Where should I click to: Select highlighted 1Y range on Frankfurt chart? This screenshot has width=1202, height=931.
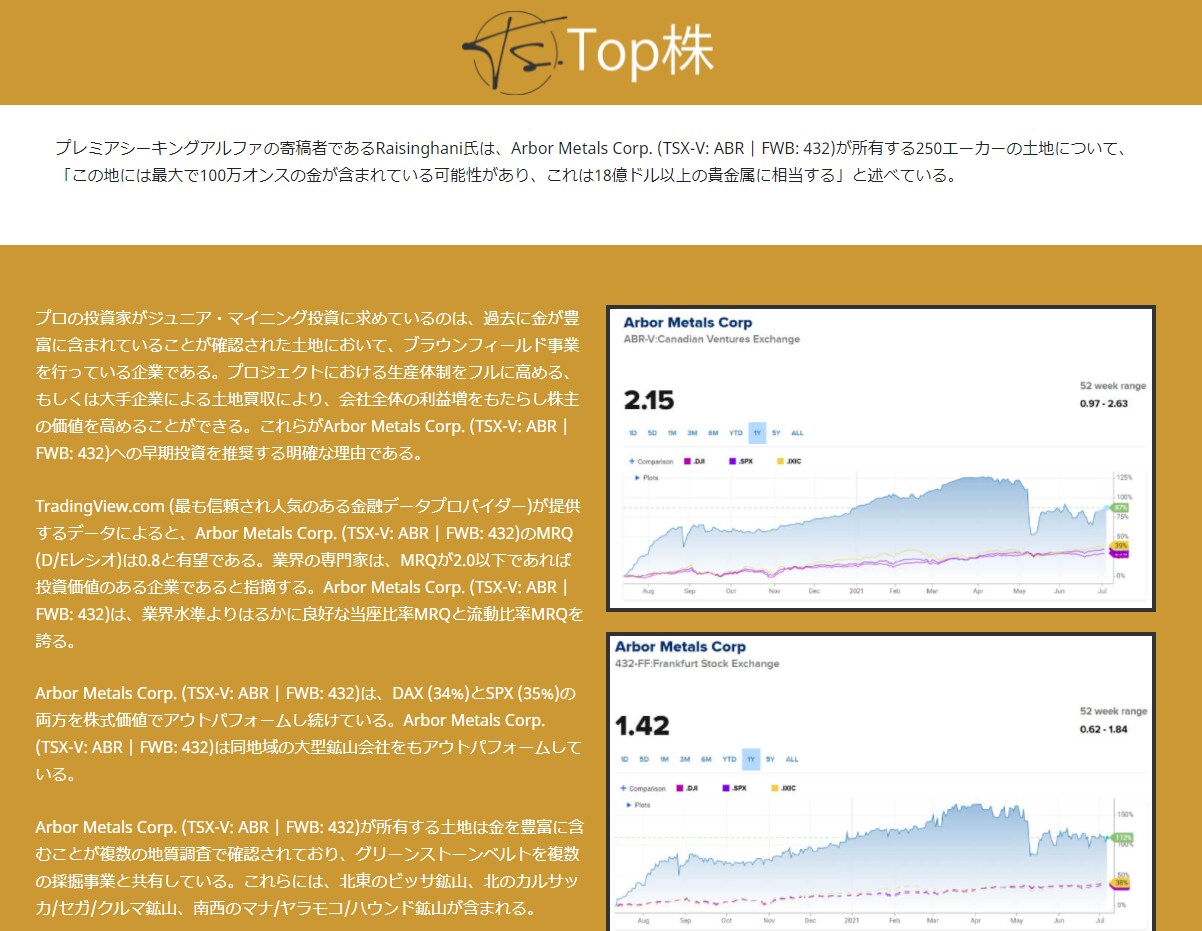coord(751,759)
